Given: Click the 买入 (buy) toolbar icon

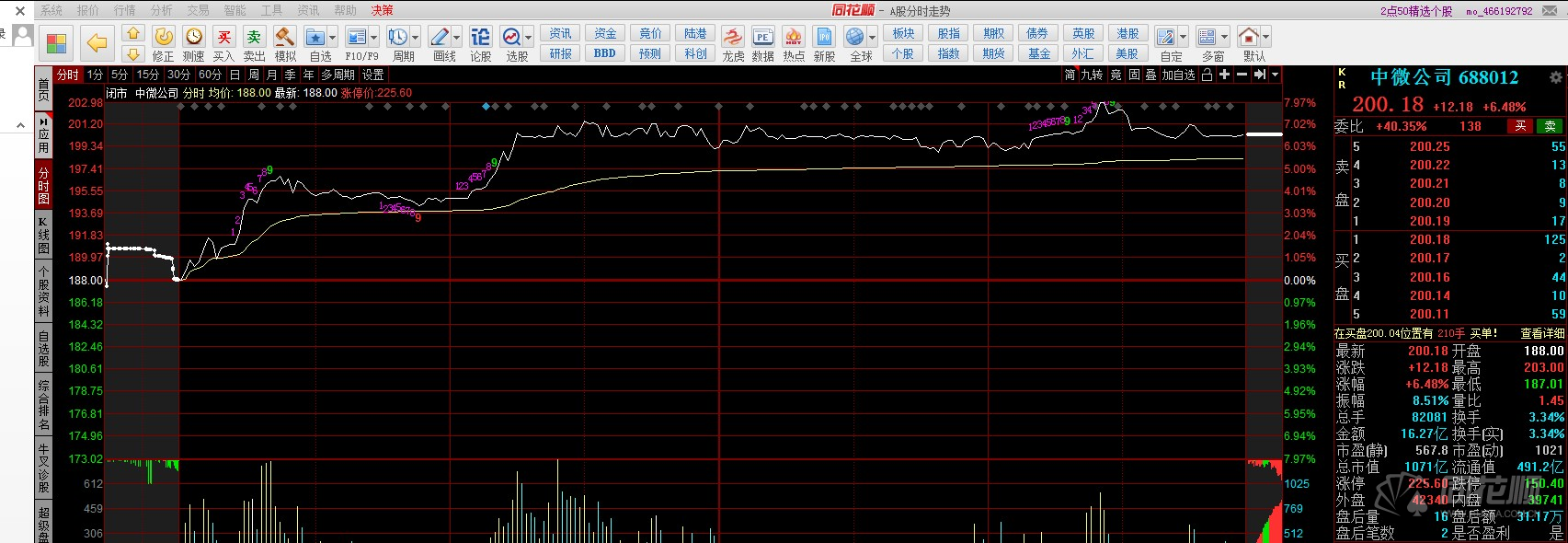Looking at the screenshot, I should (223, 38).
